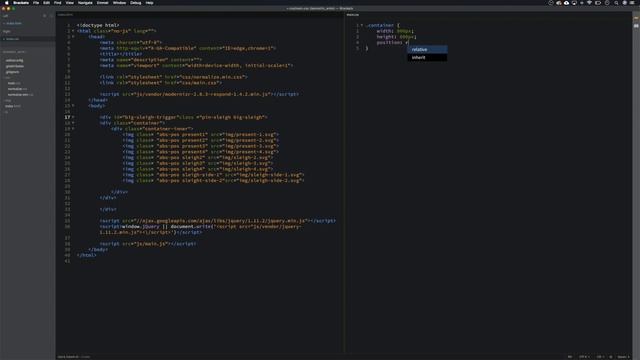The width and height of the screenshot is (640, 360).
Task: Toggle the Spaces indentation setting in status bar
Action: click(x=624, y=357)
